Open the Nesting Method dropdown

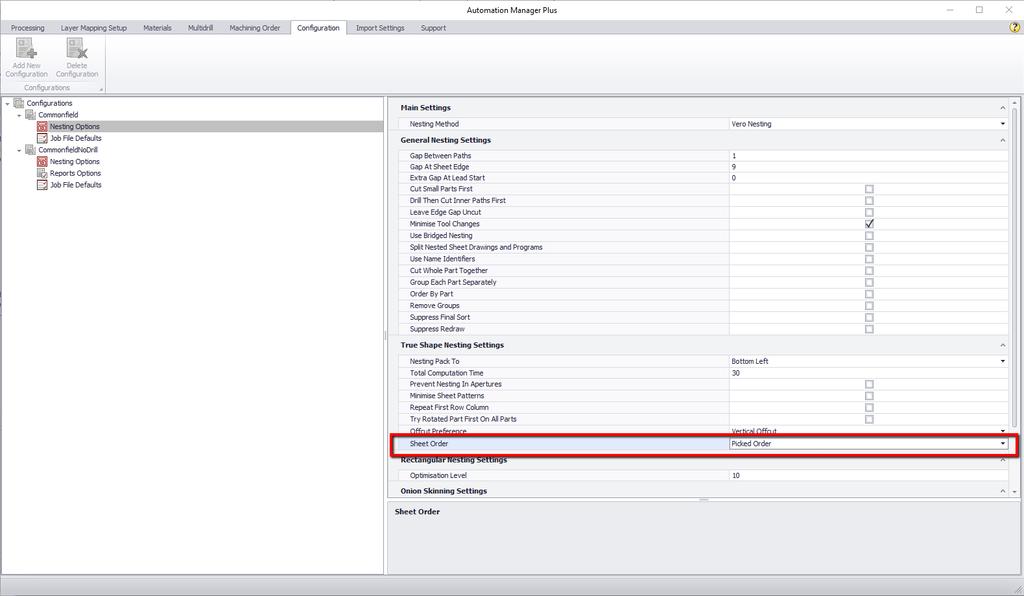tap(1002, 124)
